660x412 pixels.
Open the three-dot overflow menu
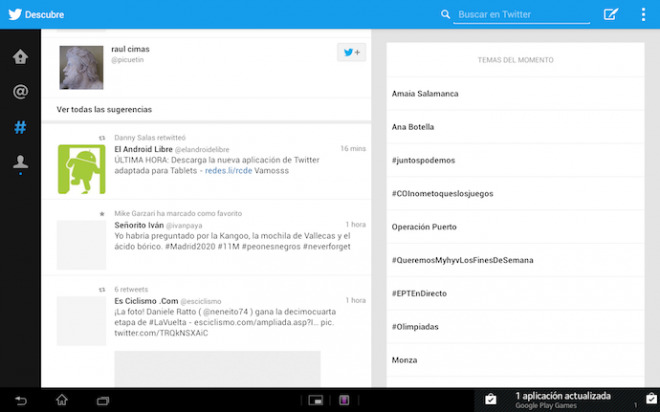coord(639,14)
